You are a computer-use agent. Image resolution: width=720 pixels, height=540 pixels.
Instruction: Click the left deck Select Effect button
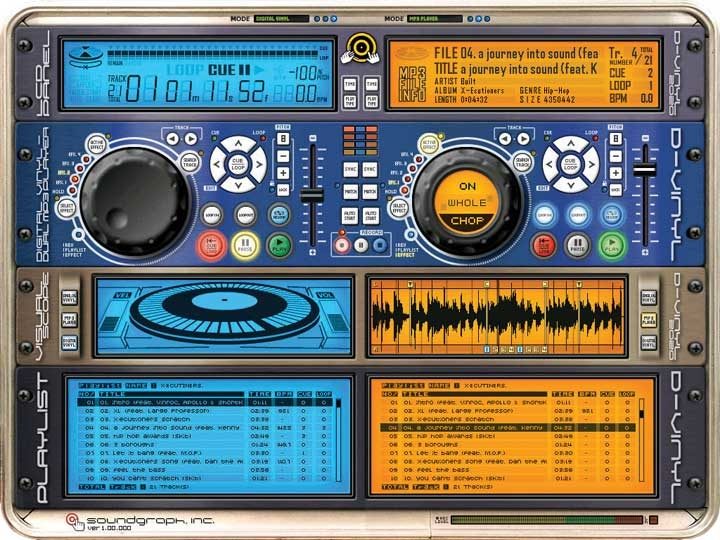coord(67,208)
